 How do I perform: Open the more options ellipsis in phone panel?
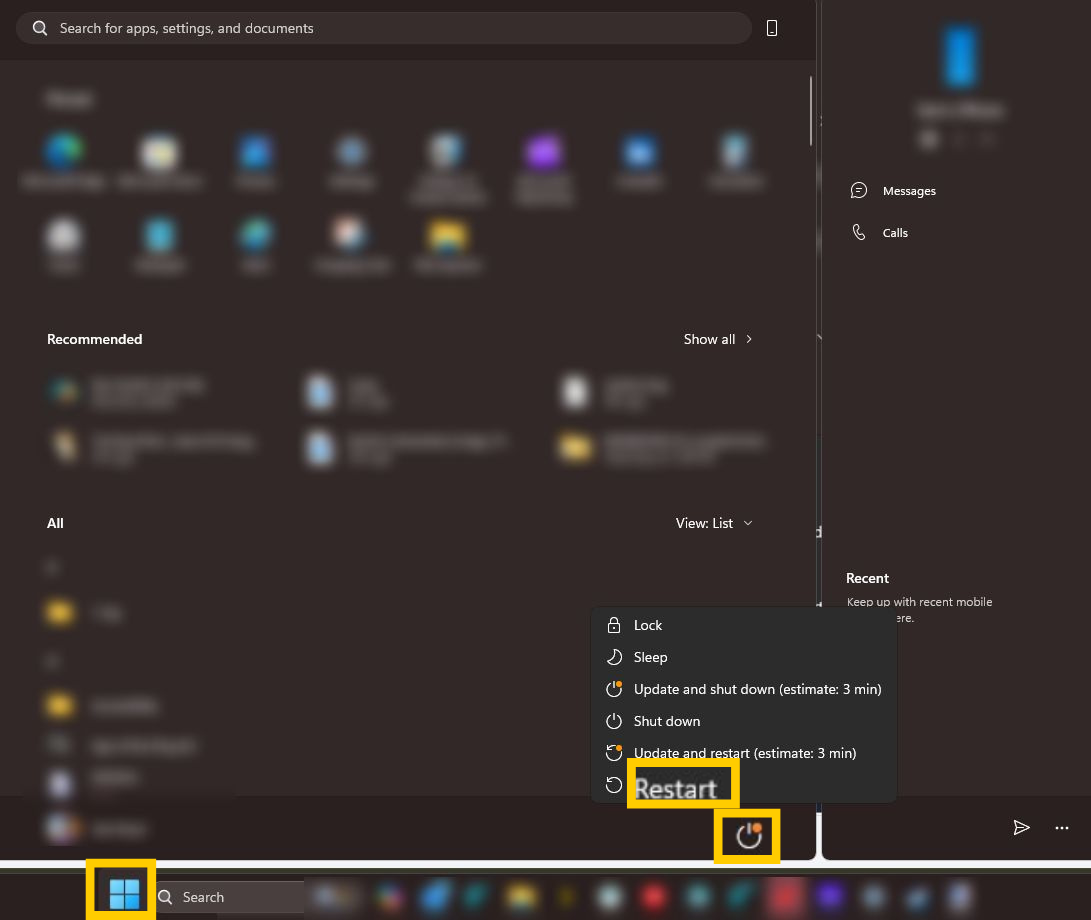tap(1062, 827)
